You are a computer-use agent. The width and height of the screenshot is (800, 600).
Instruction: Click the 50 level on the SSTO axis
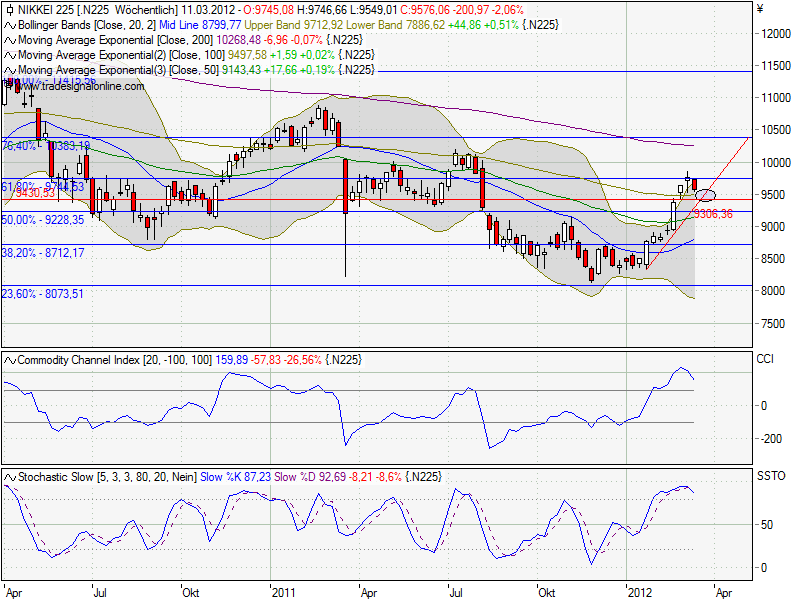766,525
